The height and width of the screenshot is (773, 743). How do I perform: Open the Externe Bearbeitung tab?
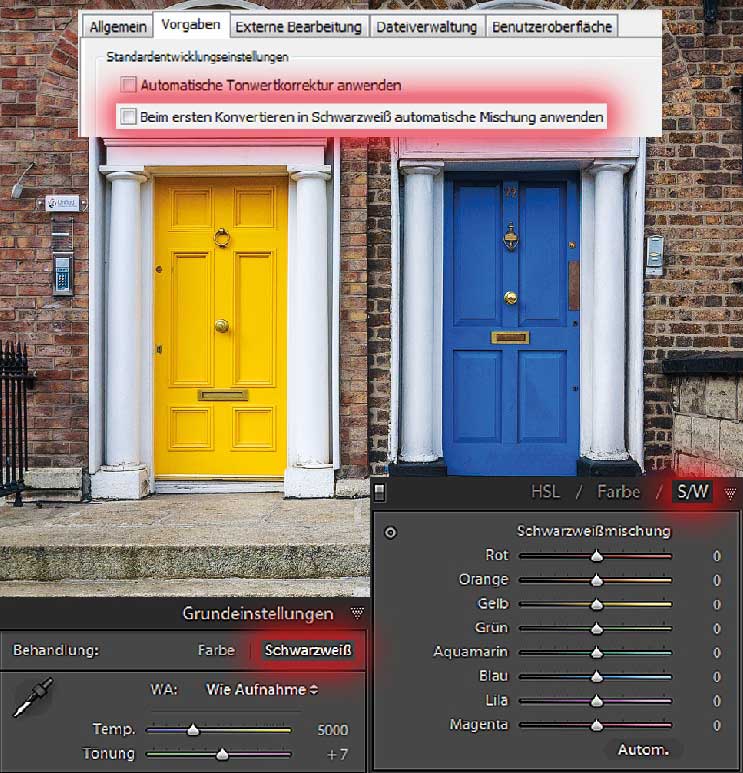click(298, 27)
